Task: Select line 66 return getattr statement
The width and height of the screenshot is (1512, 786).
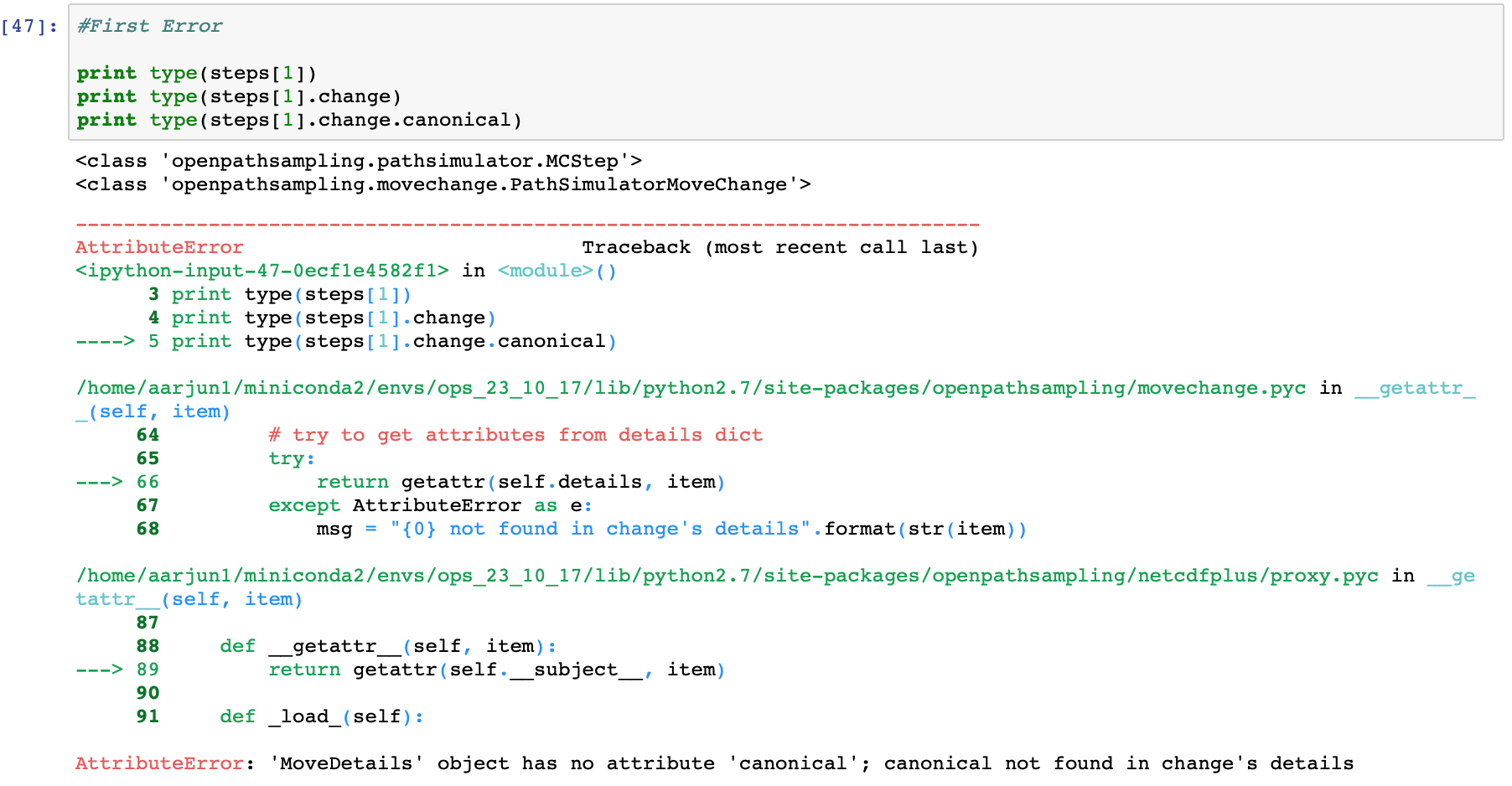Action: 520,482
